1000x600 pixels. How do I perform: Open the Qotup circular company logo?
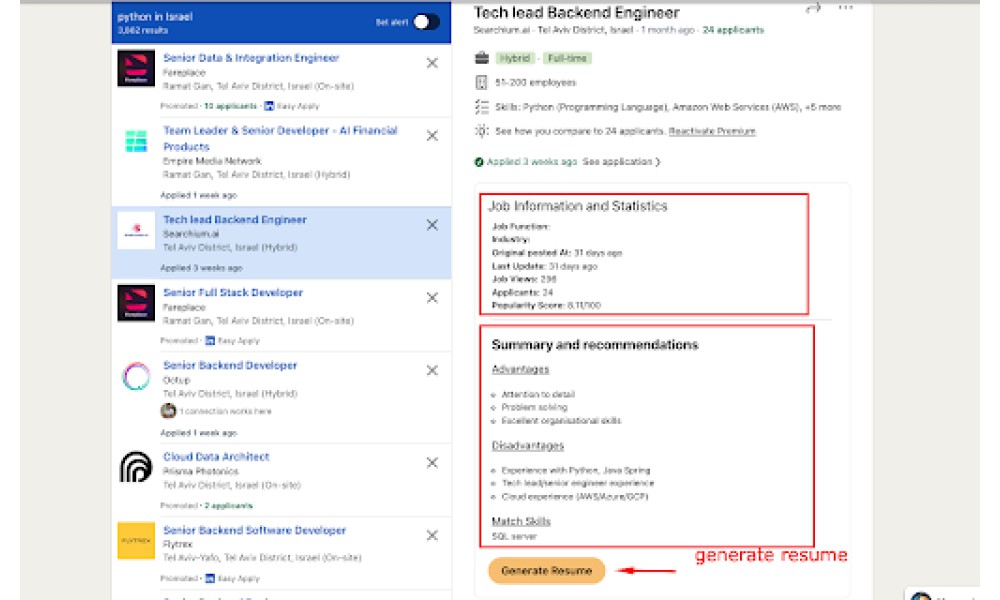click(136, 376)
